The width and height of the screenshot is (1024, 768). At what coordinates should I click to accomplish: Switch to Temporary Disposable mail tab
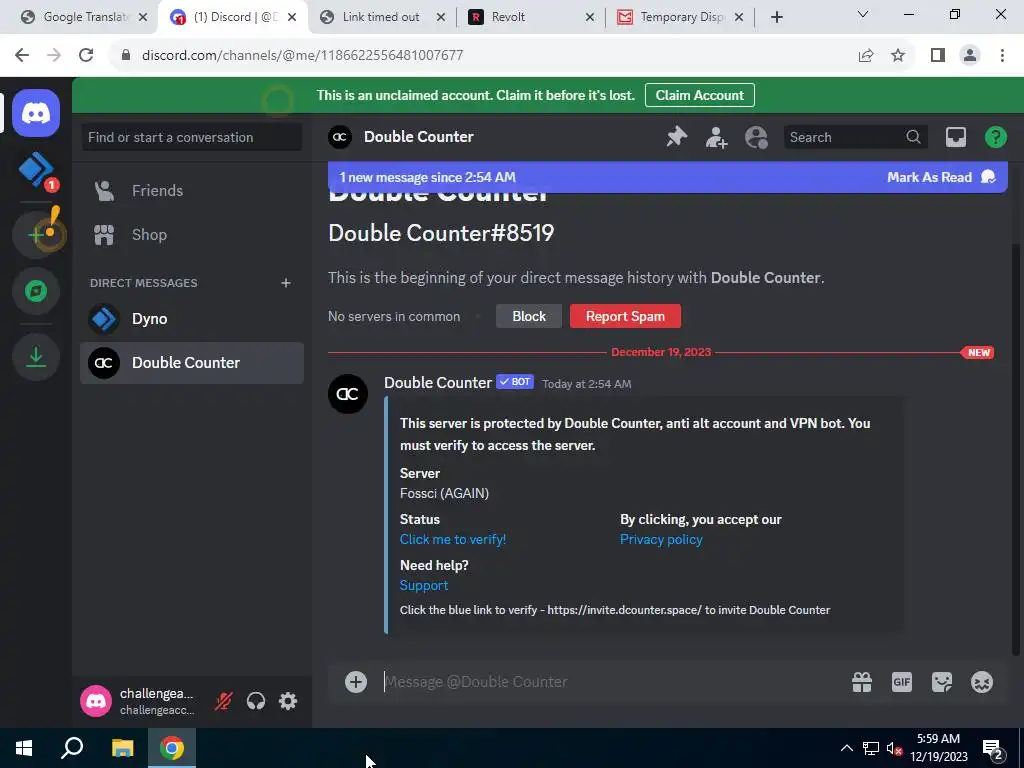[682, 17]
